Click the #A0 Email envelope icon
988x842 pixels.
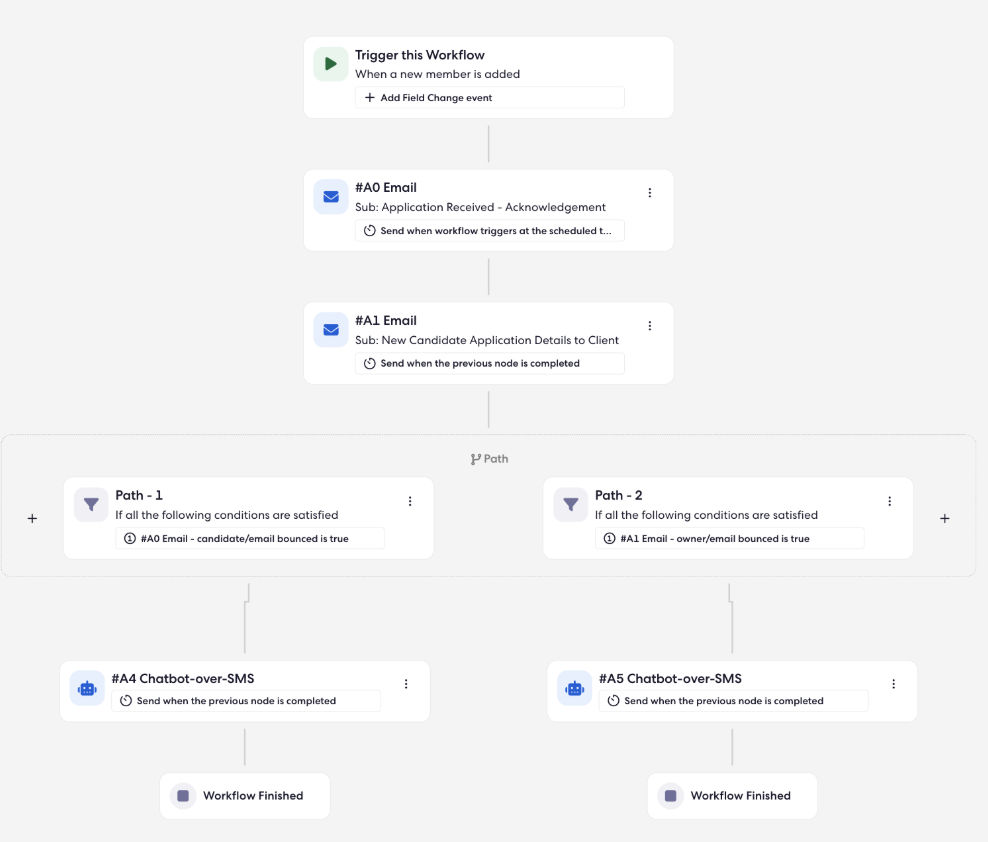[331, 197]
